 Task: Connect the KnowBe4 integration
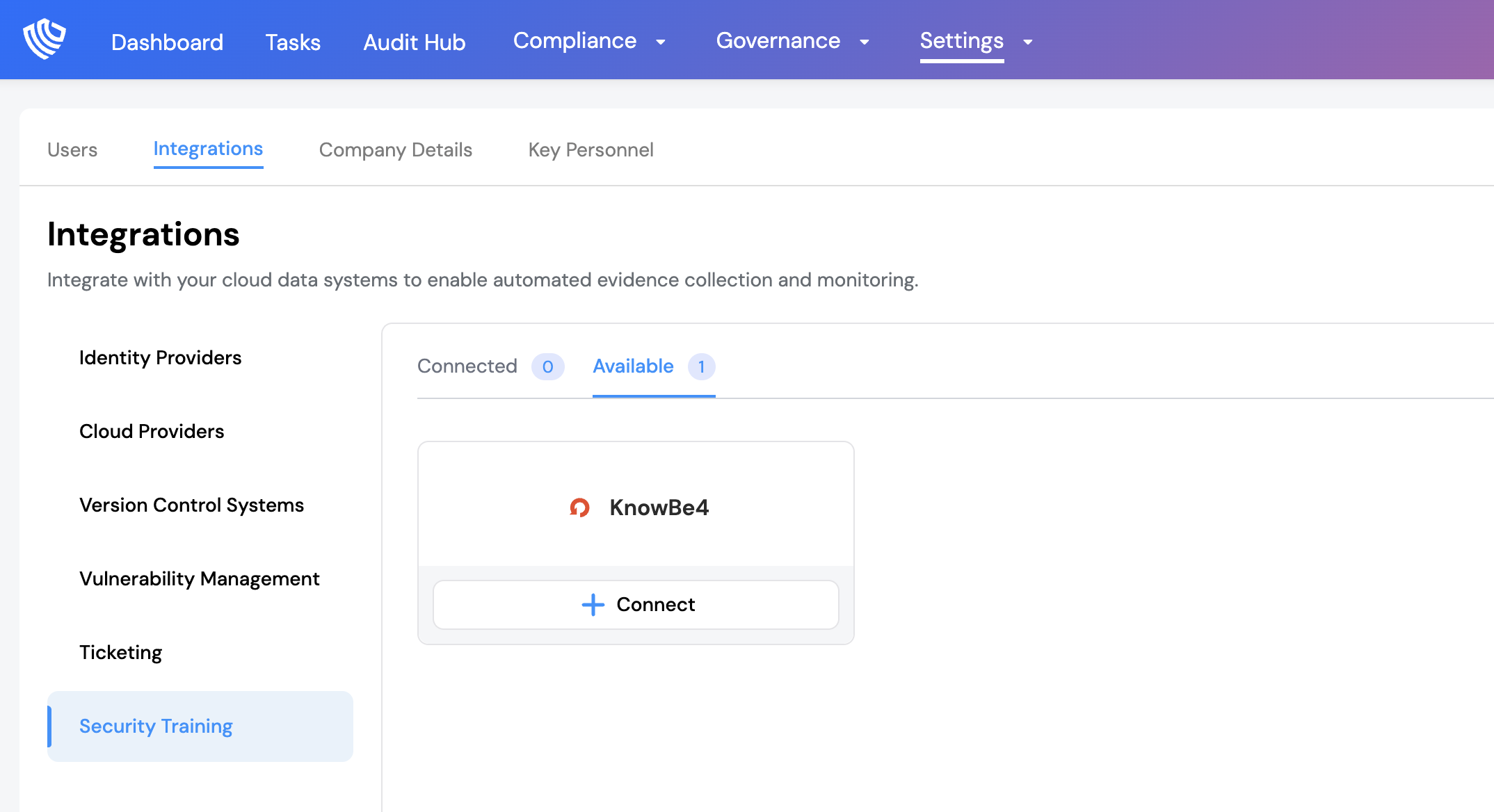[x=636, y=605]
